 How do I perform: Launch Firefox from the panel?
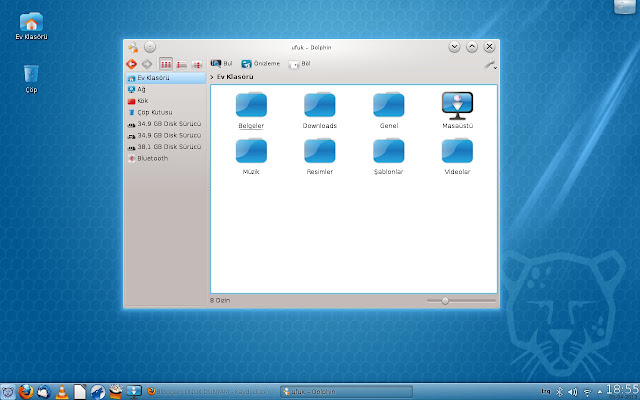(25, 392)
